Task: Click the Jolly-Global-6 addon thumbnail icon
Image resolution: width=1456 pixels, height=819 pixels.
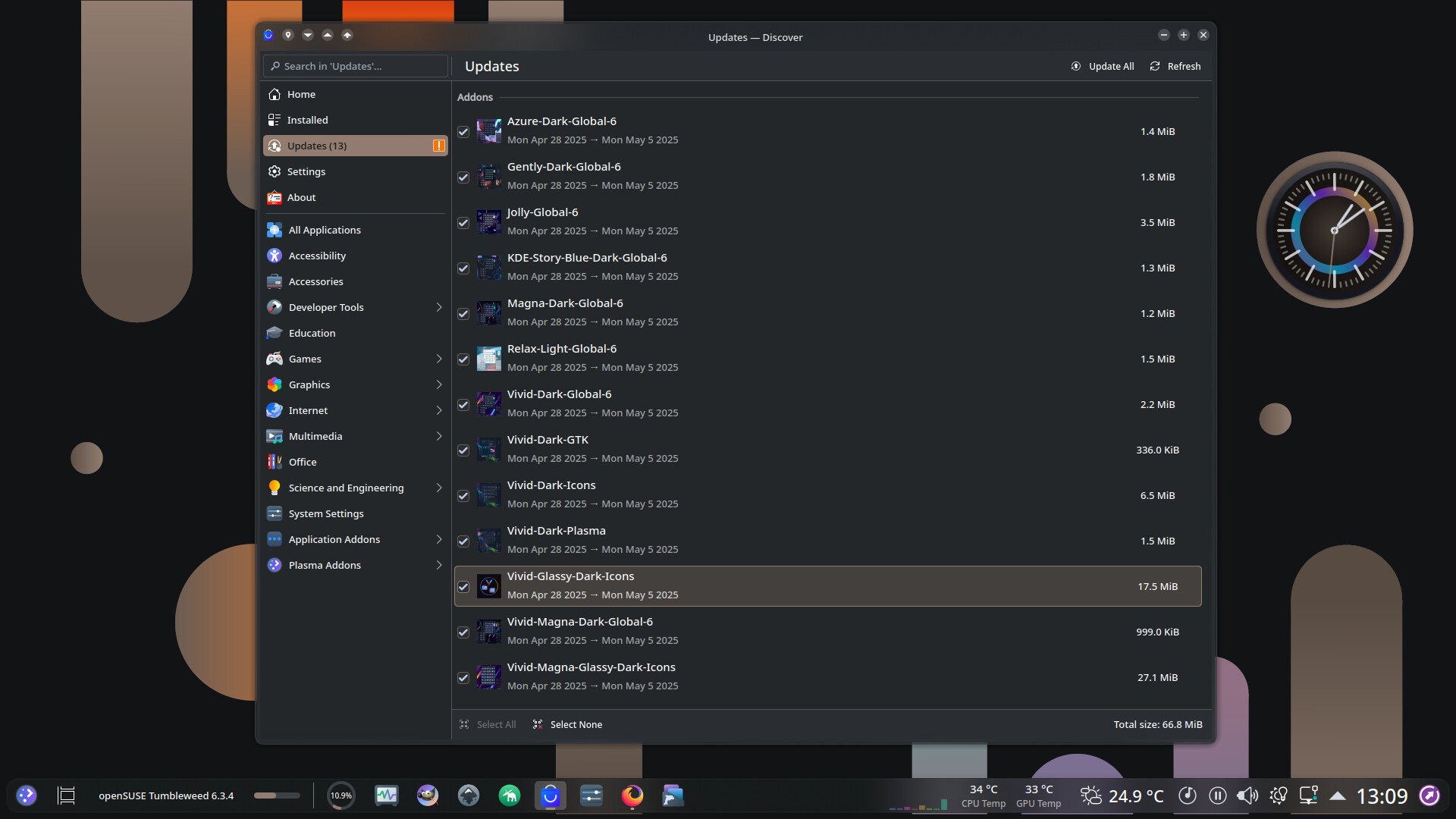Action: [488, 222]
